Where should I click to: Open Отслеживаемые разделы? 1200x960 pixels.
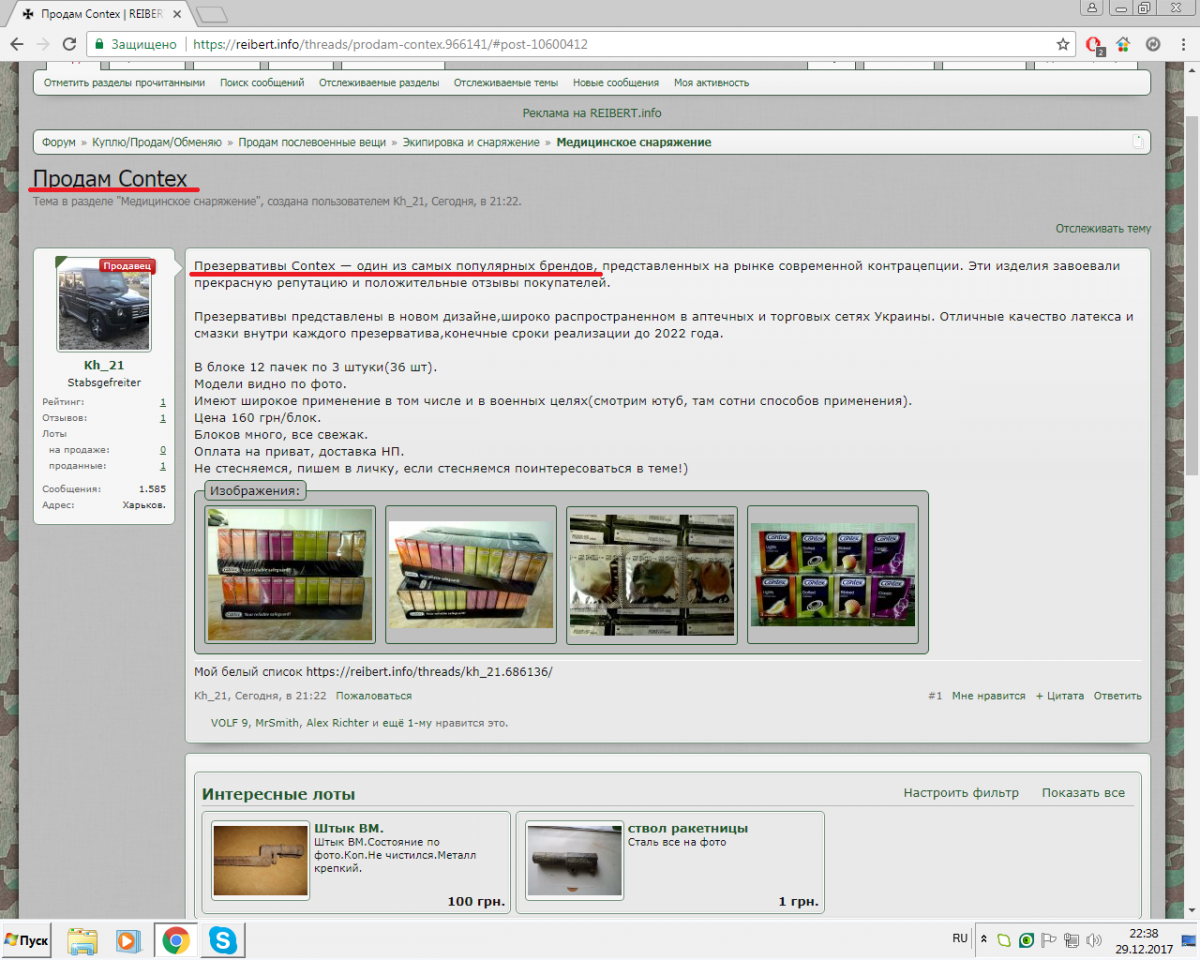click(379, 83)
